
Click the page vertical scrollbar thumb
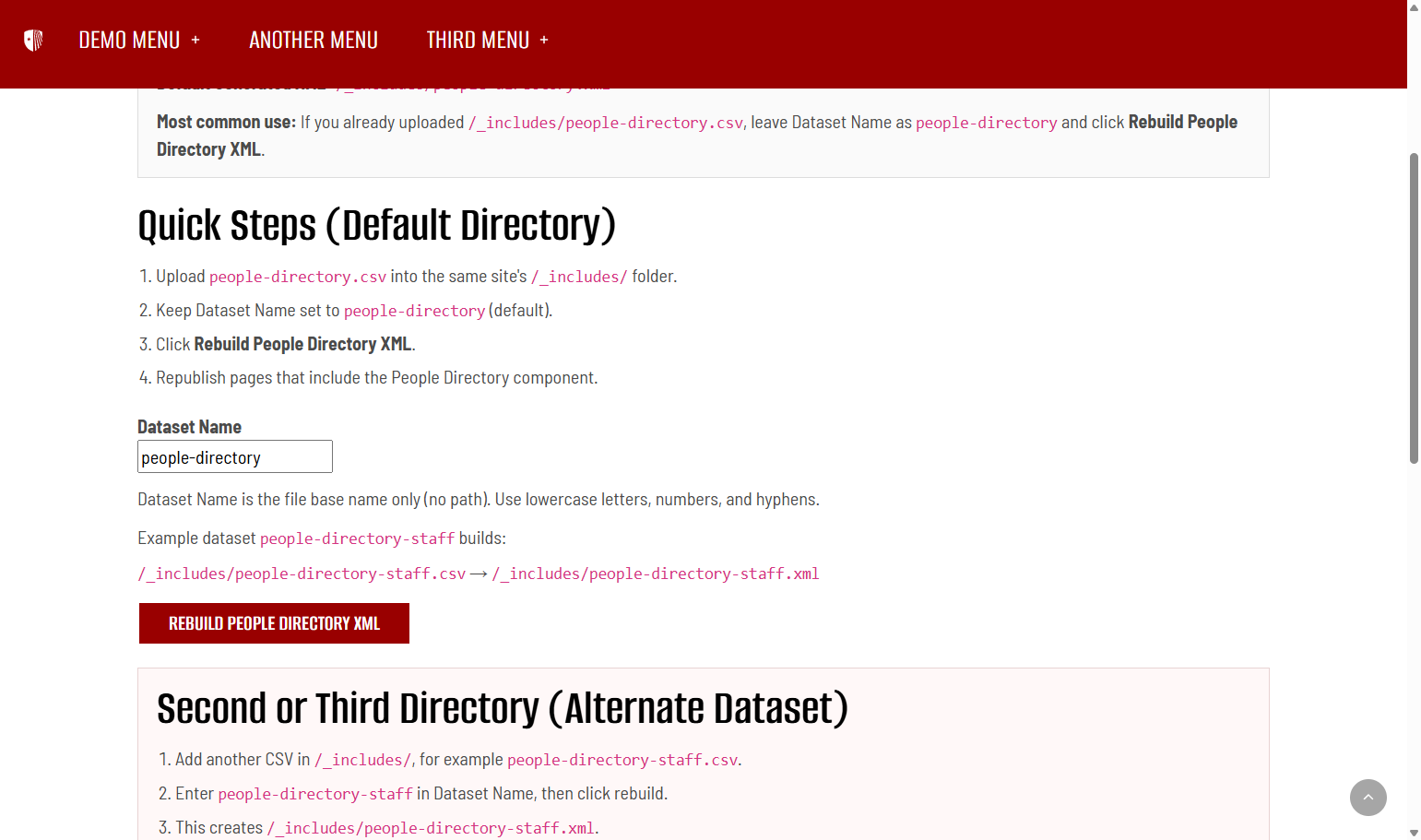click(1414, 308)
